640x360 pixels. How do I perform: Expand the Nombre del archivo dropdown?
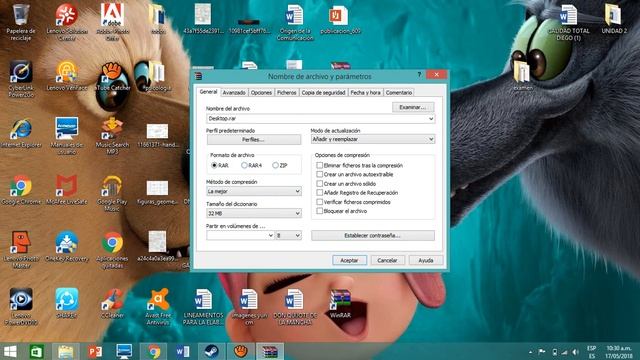click(431, 118)
